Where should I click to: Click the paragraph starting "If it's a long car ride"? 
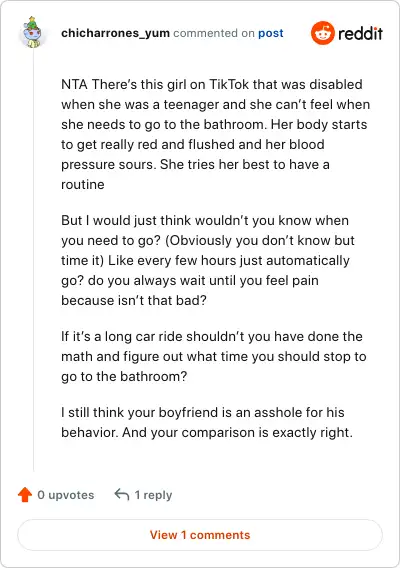pos(214,356)
